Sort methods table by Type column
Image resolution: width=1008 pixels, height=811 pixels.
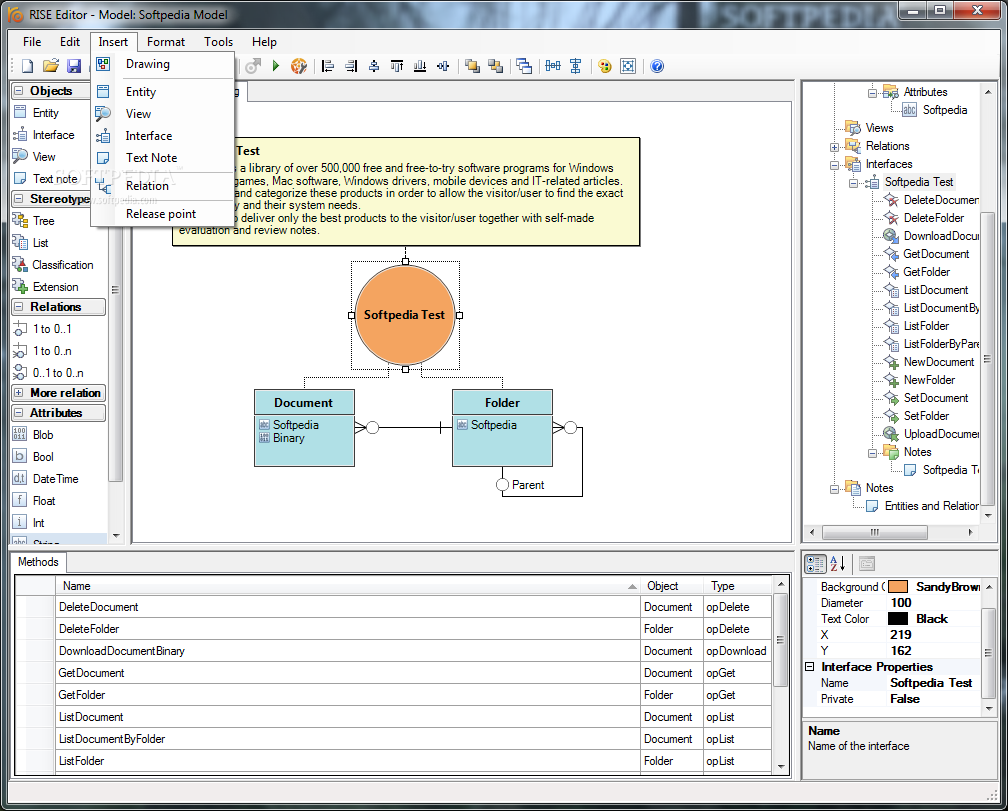coord(737,585)
